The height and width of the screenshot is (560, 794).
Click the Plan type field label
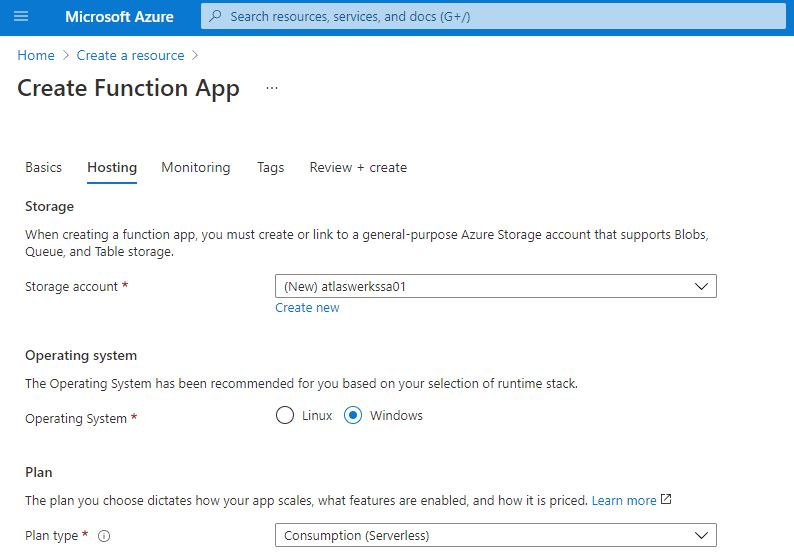52,536
